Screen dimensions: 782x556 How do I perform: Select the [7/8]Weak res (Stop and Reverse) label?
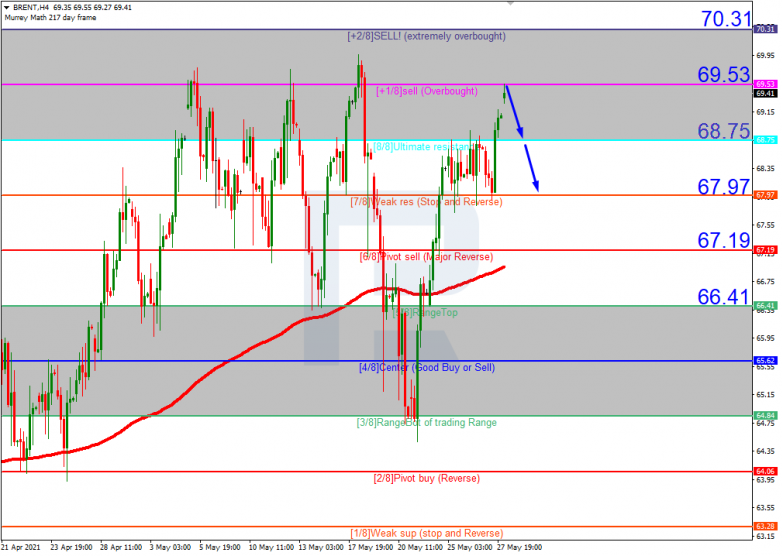(x=426, y=201)
